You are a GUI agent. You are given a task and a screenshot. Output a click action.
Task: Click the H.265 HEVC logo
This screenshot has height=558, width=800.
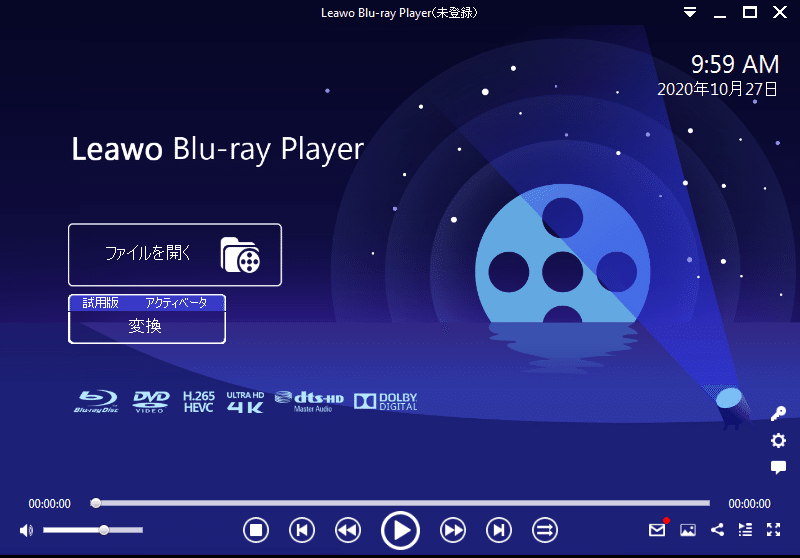[198, 402]
